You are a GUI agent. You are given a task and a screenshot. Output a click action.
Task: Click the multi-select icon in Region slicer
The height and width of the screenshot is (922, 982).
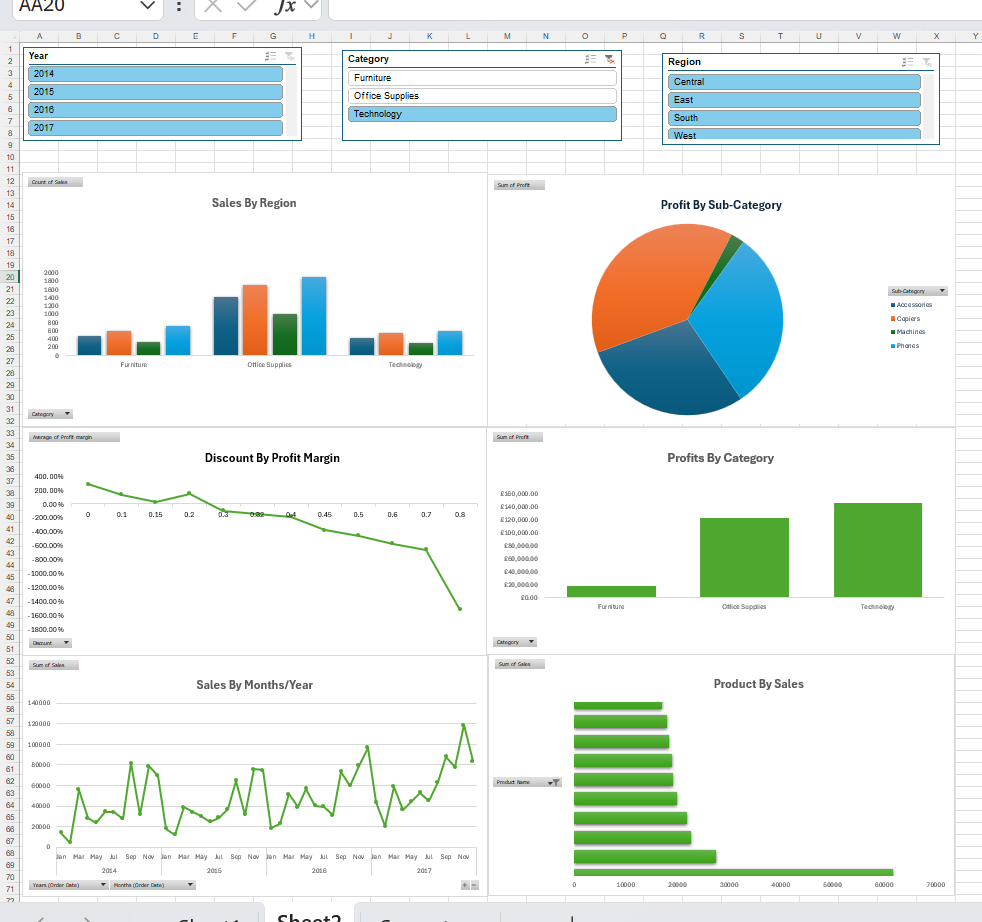(x=909, y=62)
